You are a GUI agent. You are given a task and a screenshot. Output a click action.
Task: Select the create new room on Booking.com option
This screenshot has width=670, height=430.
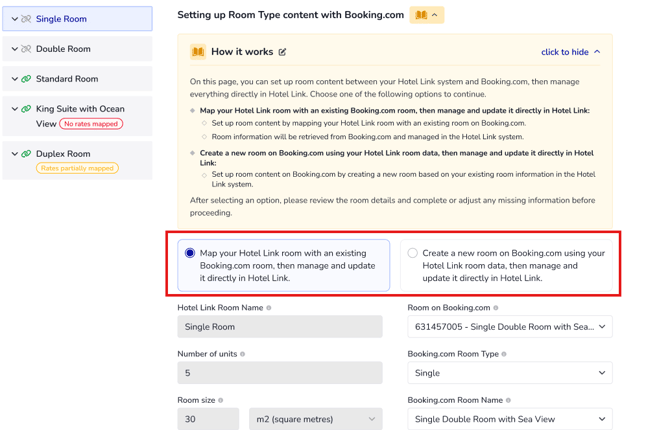412,254
